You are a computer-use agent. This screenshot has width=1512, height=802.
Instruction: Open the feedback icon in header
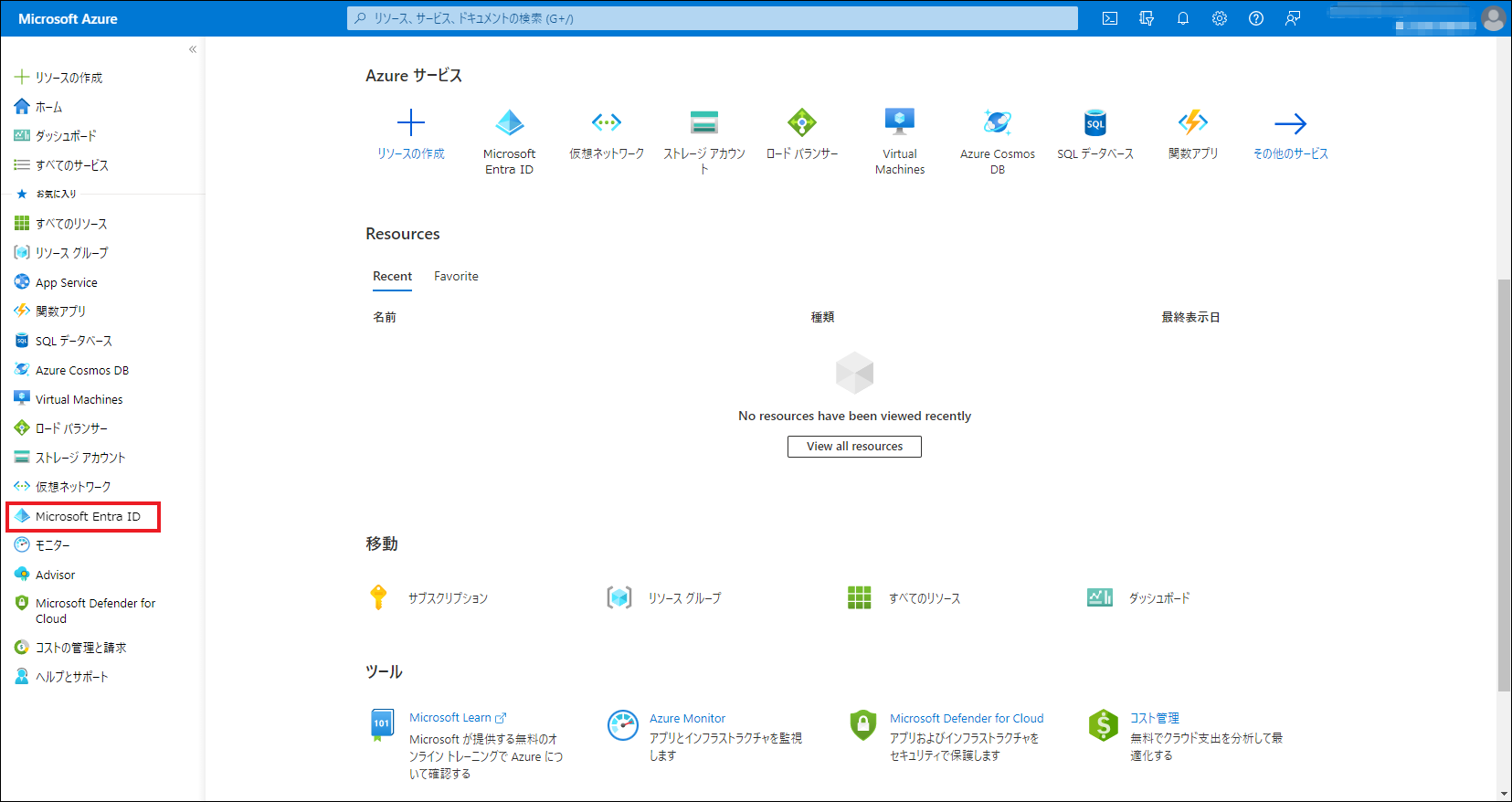[x=1293, y=18]
